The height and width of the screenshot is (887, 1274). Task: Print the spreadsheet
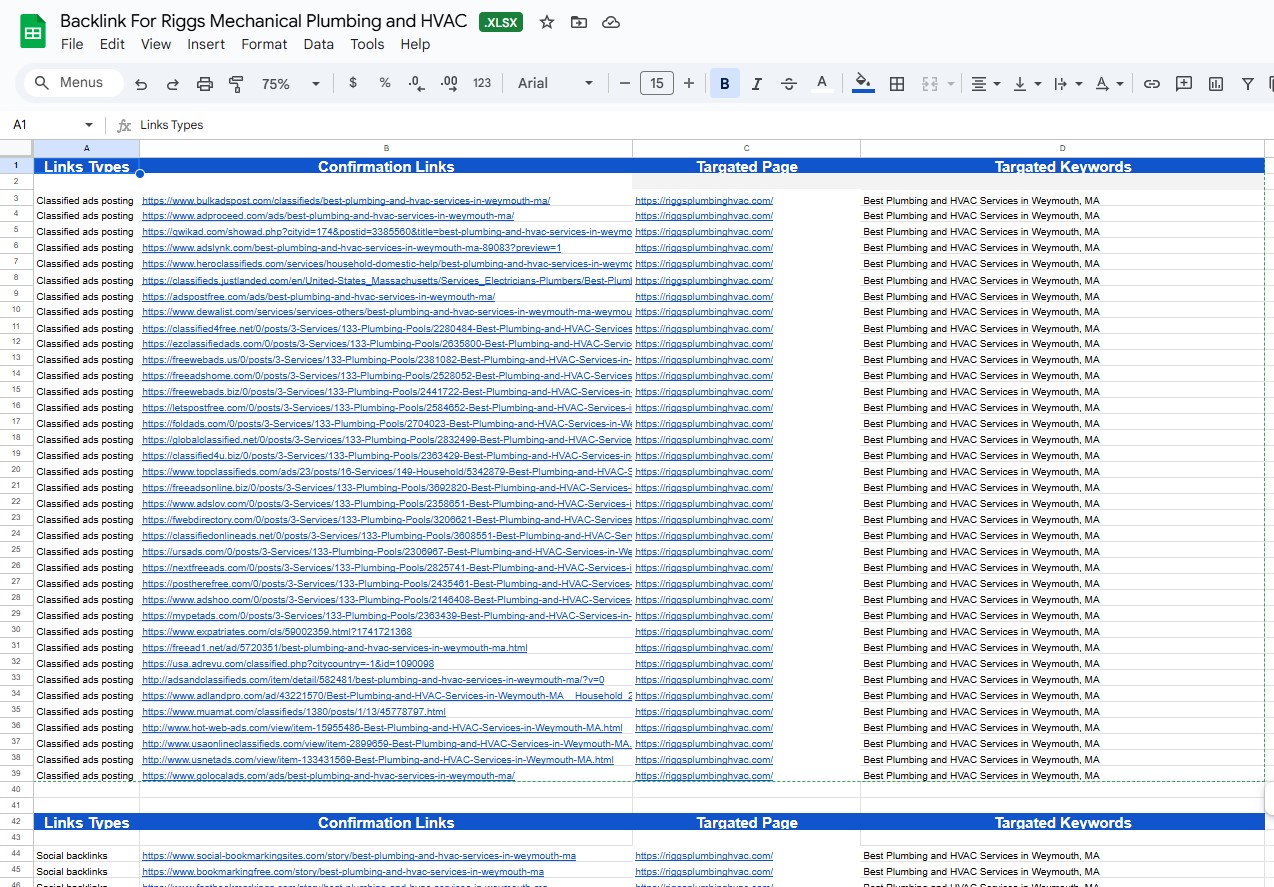[205, 84]
